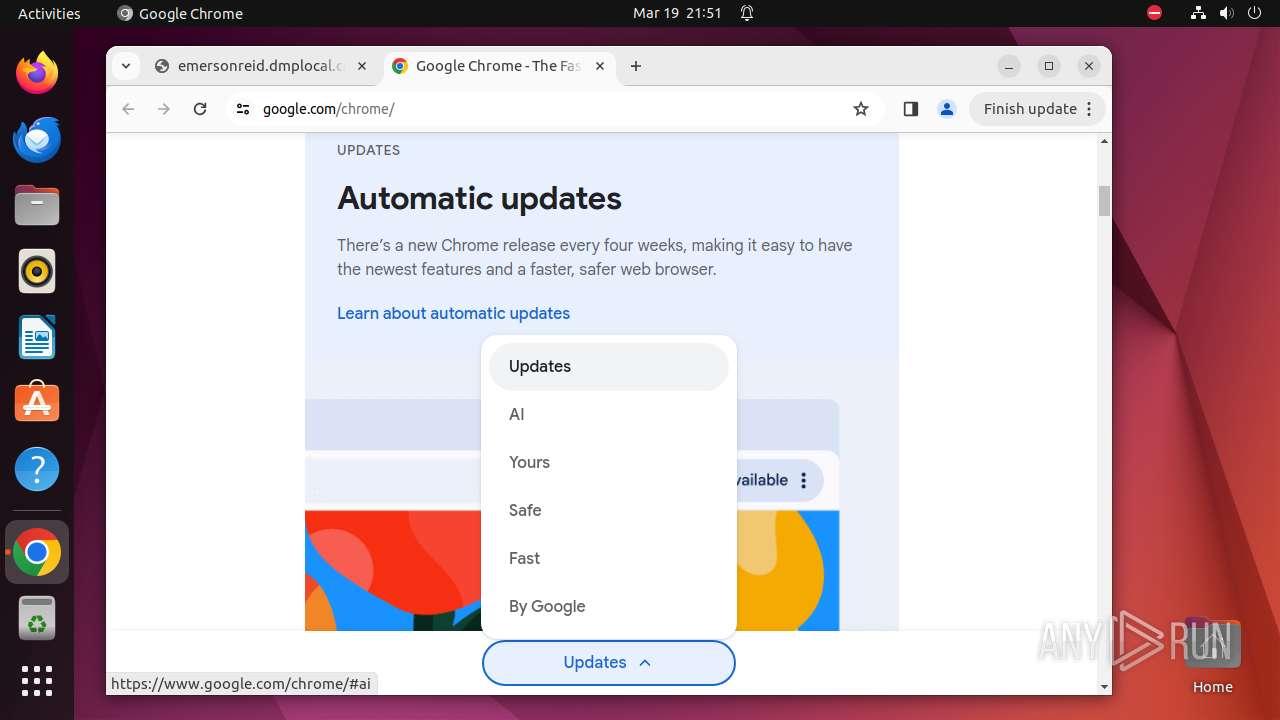Open Rhythmbox music player in dock
This screenshot has height=720, width=1280.
pos(37,271)
